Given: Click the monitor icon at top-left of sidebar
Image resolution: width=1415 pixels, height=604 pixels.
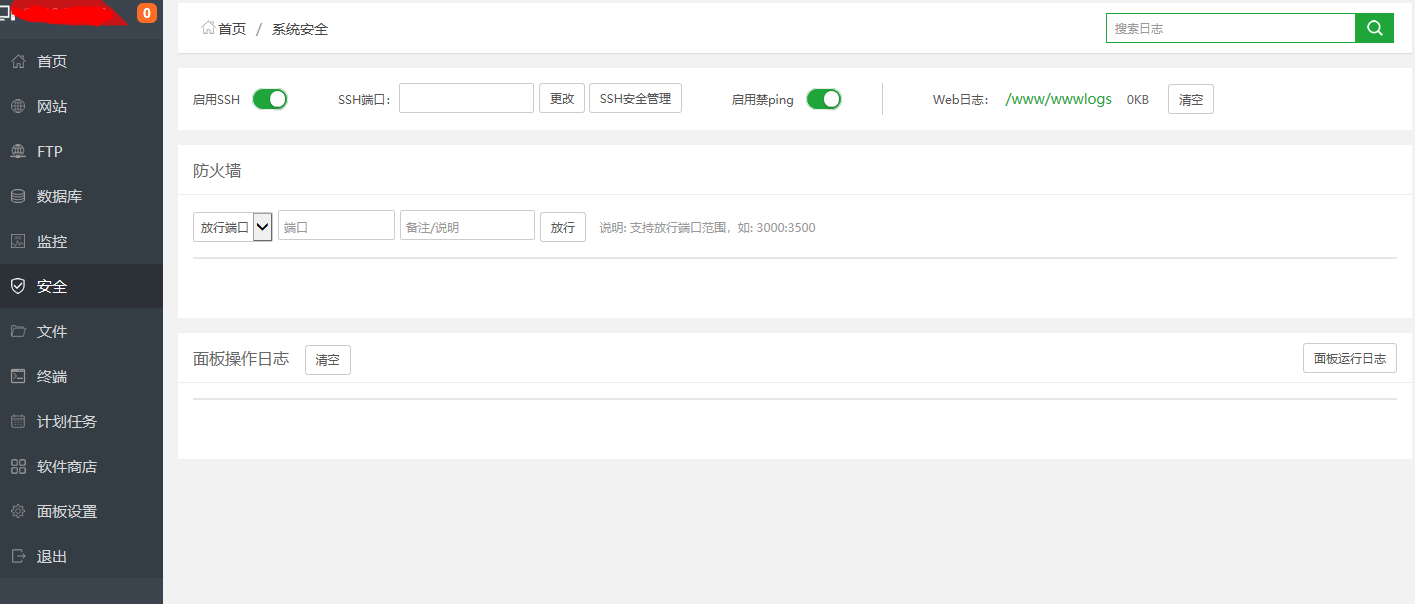Looking at the screenshot, I should pyautogui.click(x=6, y=13).
